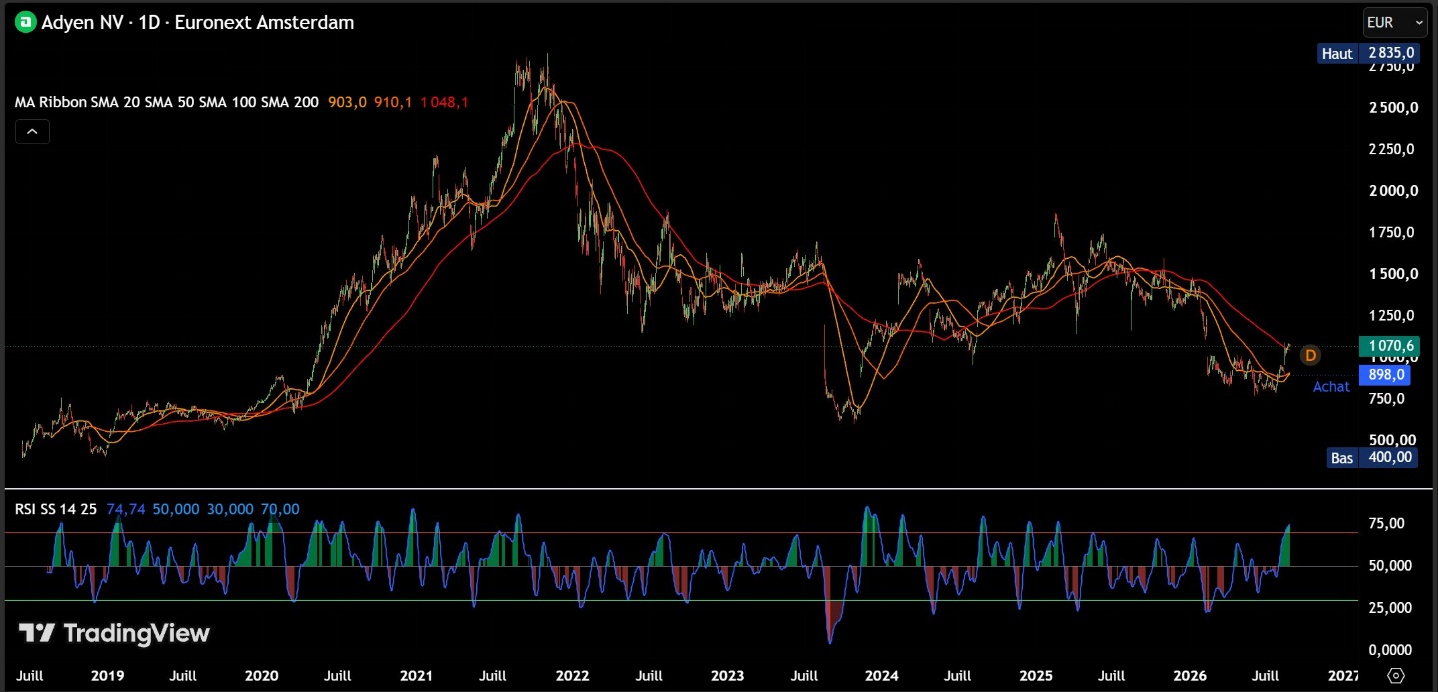Click the 2026 label on time axis
The width and height of the screenshot is (1438, 692).
pos(1191,675)
